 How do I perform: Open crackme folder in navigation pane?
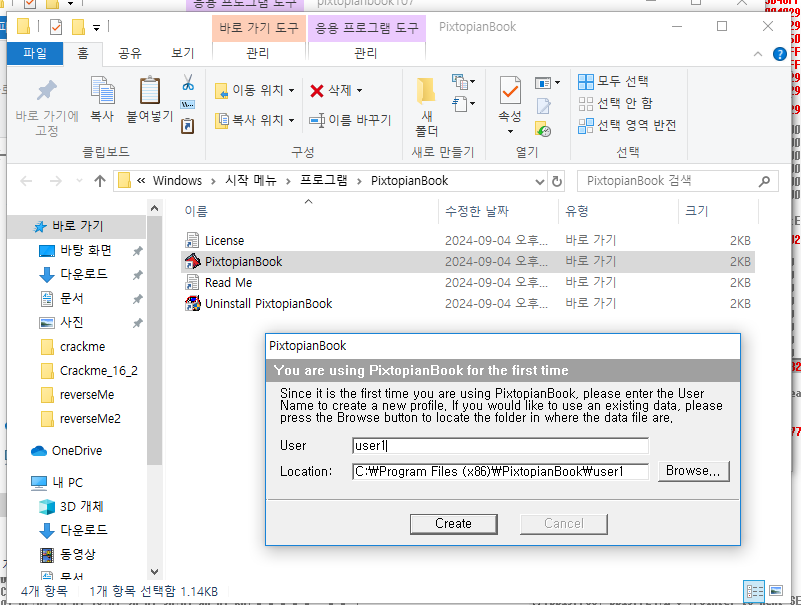click(83, 346)
